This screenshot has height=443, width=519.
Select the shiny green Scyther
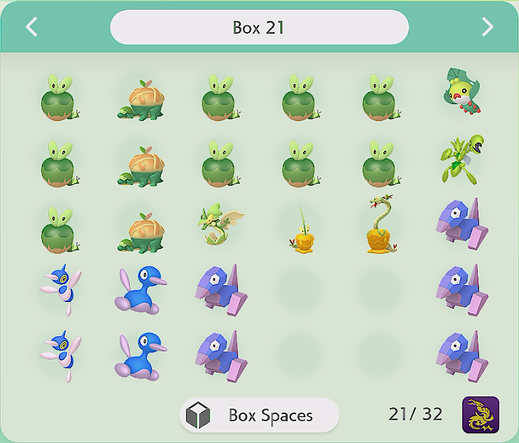[x=462, y=159]
